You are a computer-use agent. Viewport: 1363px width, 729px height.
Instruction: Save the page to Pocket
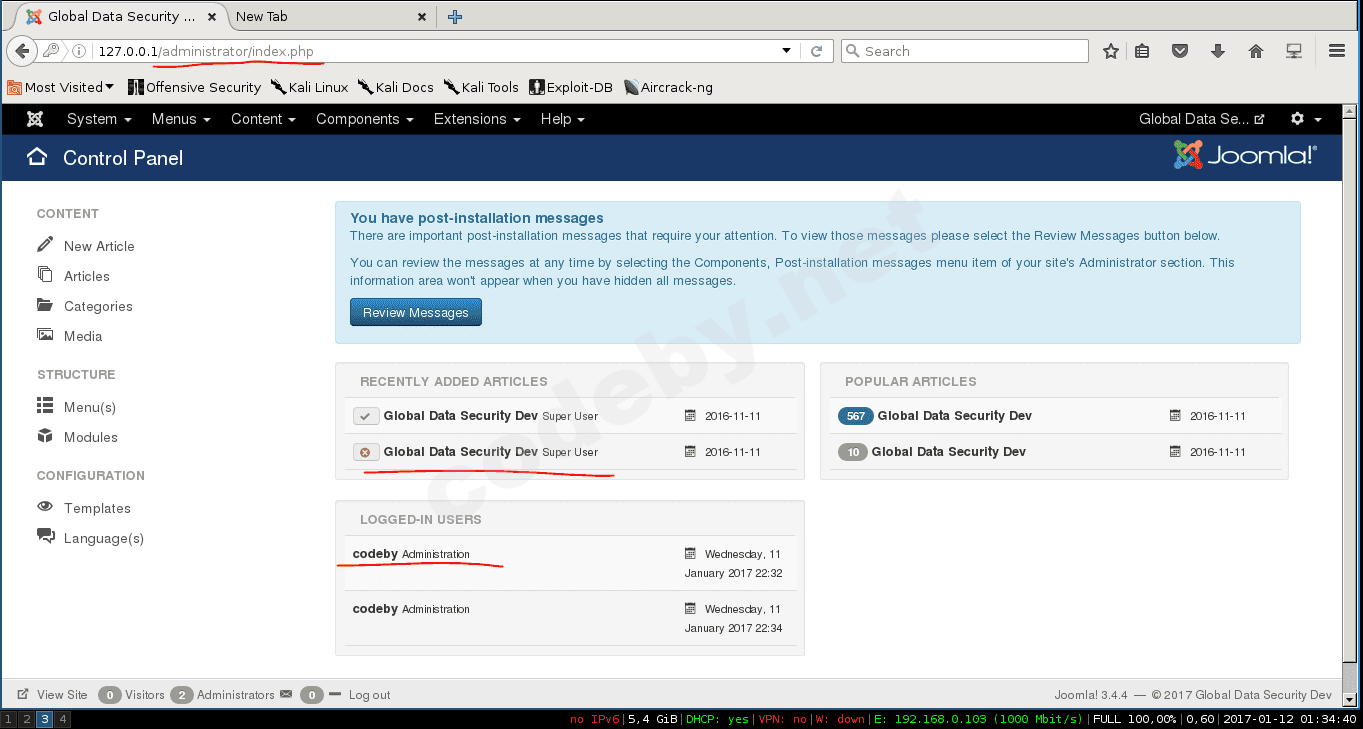point(1180,51)
